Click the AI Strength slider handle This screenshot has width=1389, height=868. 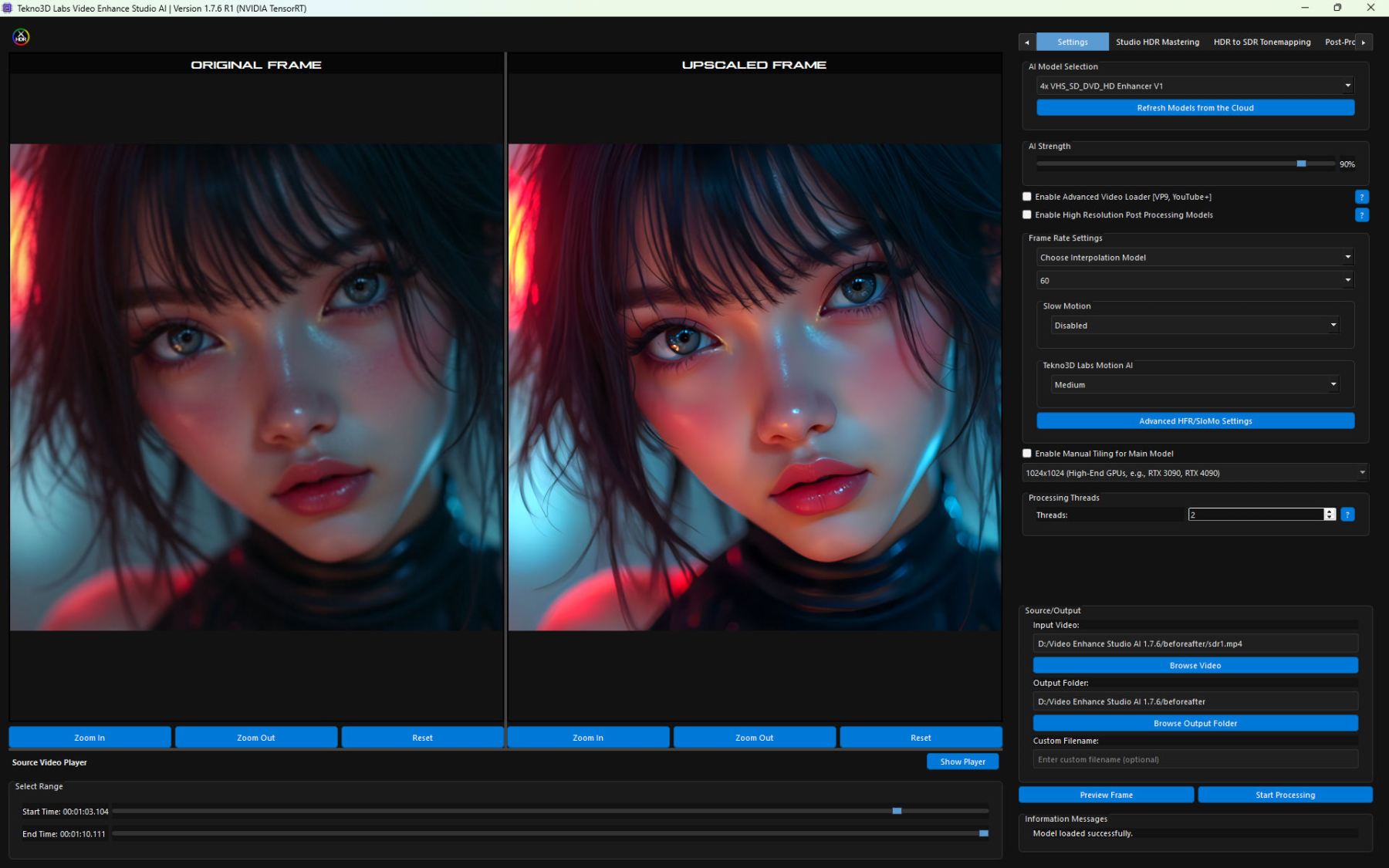click(1301, 164)
